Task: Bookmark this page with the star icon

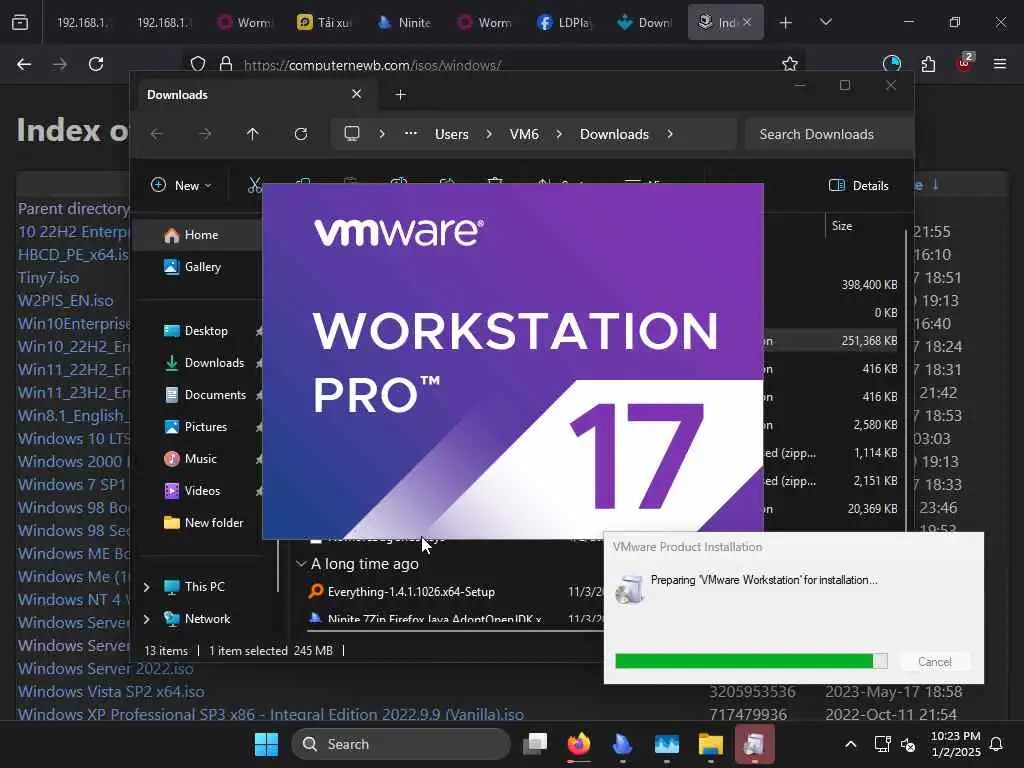Action: click(x=790, y=64)
